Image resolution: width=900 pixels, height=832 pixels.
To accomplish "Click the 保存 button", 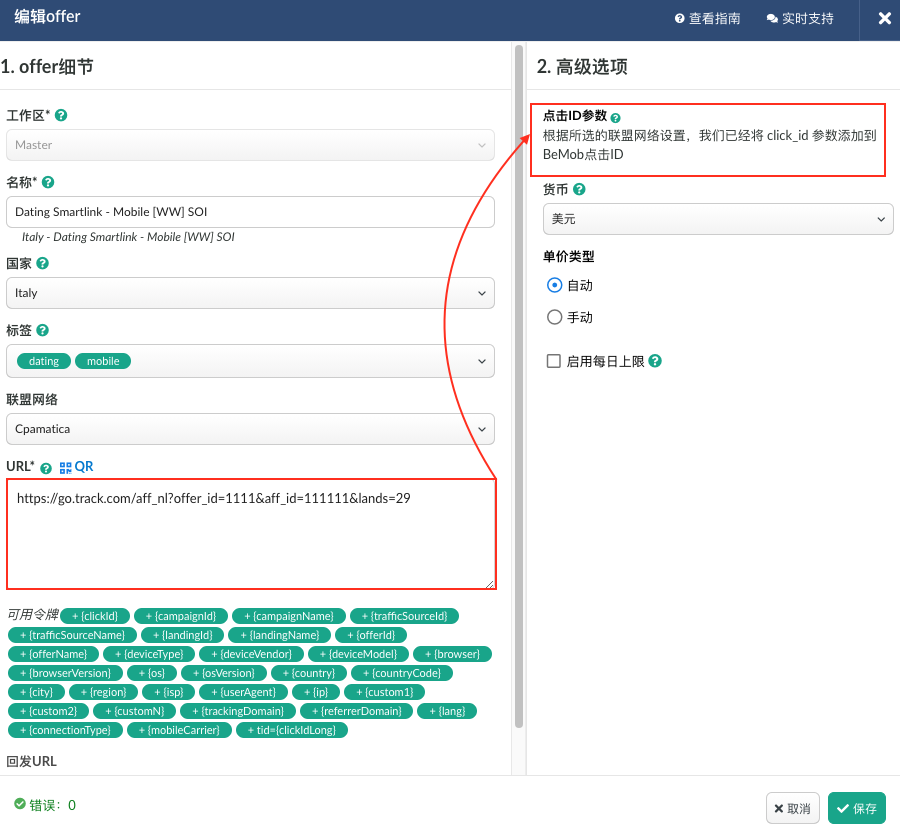I will (857, 808).
